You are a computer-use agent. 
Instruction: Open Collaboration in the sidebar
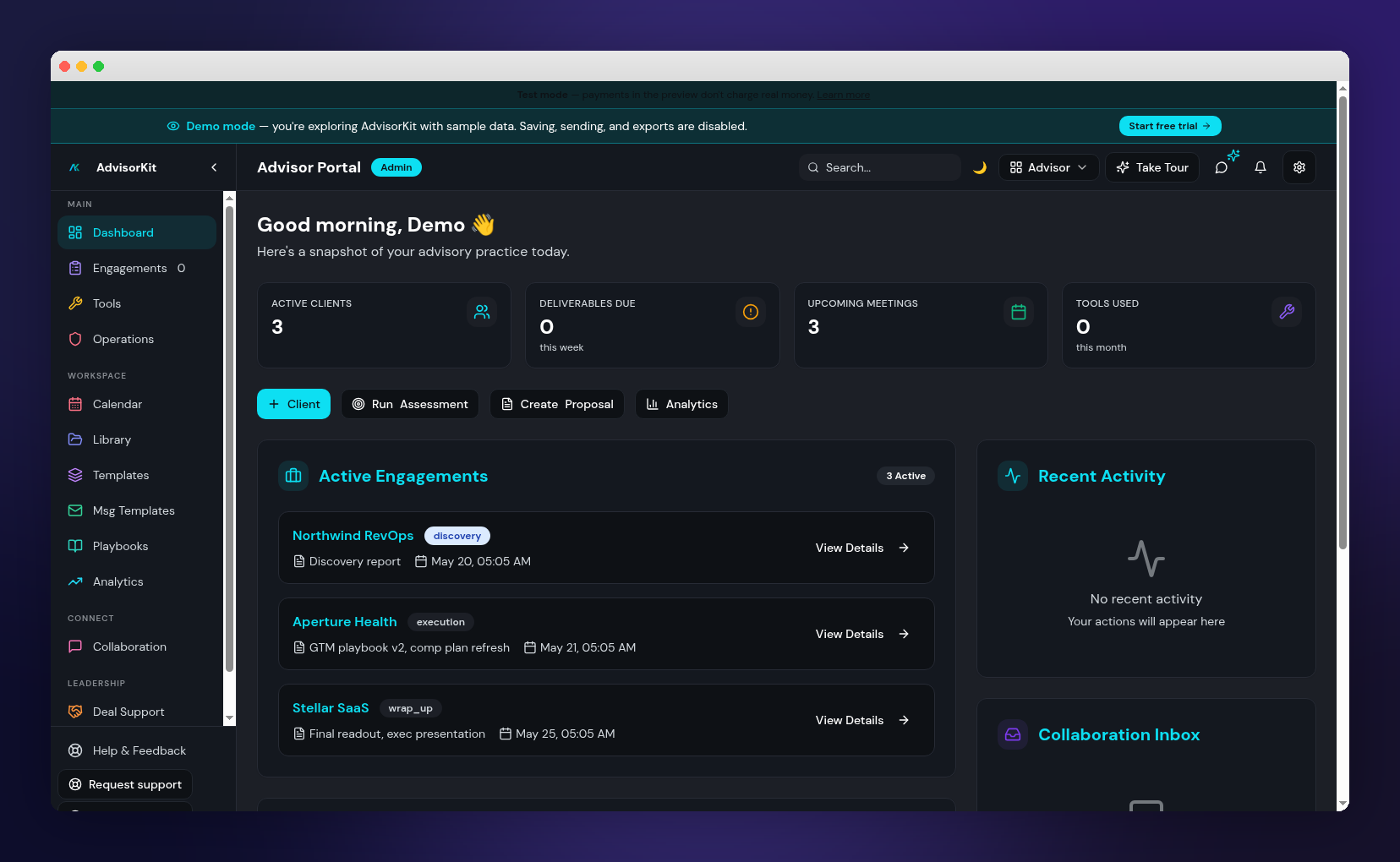(x=137, y=646)
